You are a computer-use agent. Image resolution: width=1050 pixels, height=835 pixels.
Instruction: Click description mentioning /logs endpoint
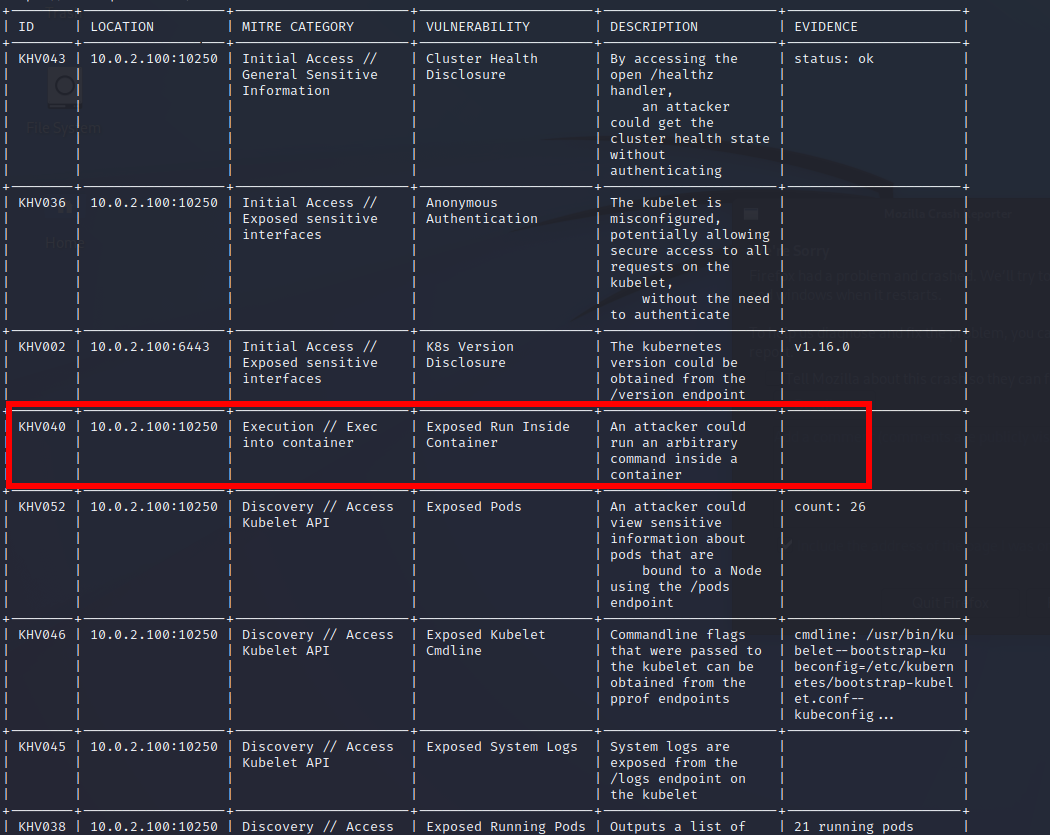tap(678, 771)
